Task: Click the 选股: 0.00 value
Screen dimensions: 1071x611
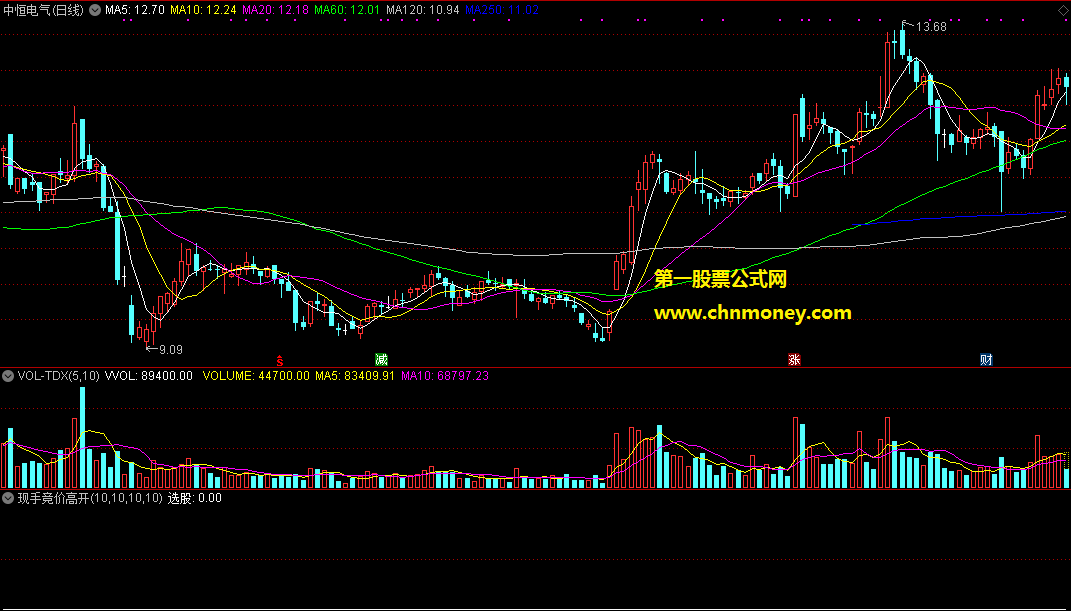Action: click(195, 498)
